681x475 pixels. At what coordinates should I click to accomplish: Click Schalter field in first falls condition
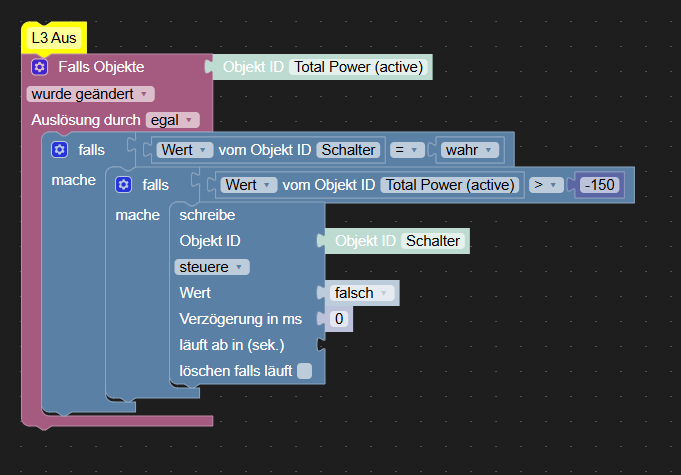[x=349, y=150]
